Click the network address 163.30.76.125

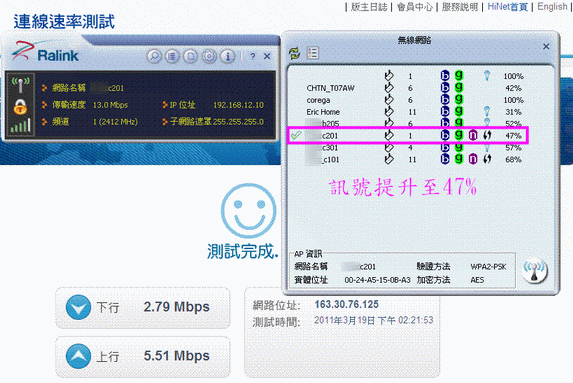pos(346,304)
